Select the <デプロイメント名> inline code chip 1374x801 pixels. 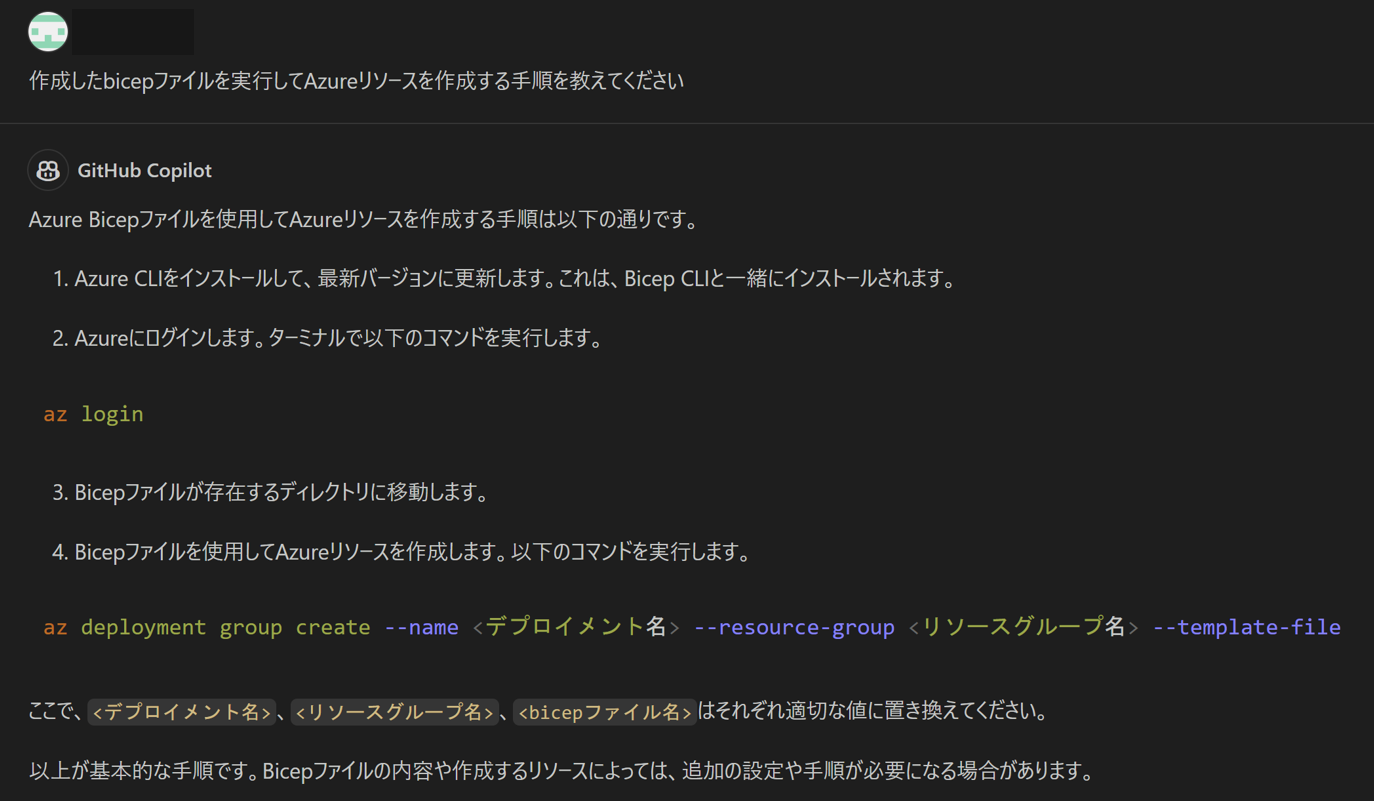[181, 711]
